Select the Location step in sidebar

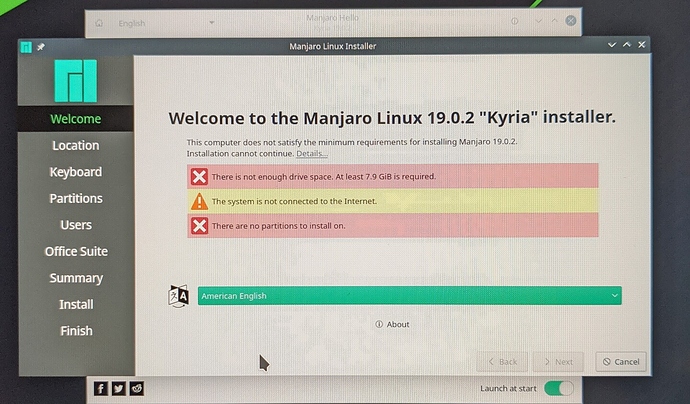[76, 146]
